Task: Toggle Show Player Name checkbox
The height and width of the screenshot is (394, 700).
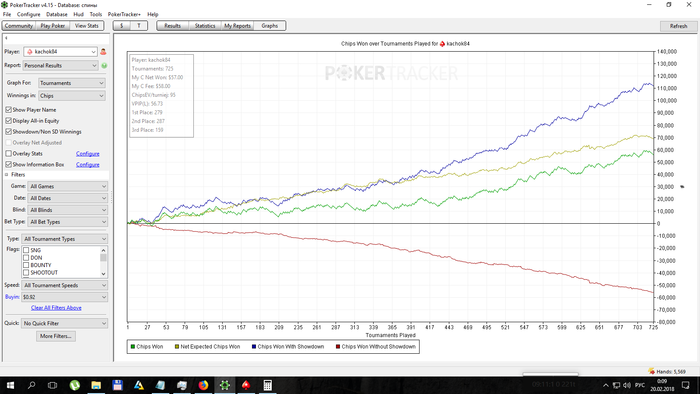Action: (x=8, y=109)
